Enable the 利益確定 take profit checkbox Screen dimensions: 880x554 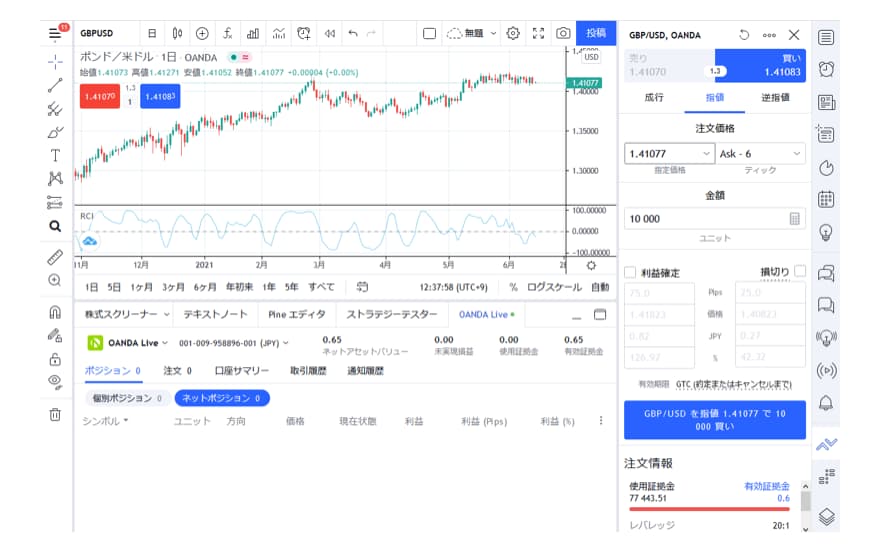tap(630, 273)
